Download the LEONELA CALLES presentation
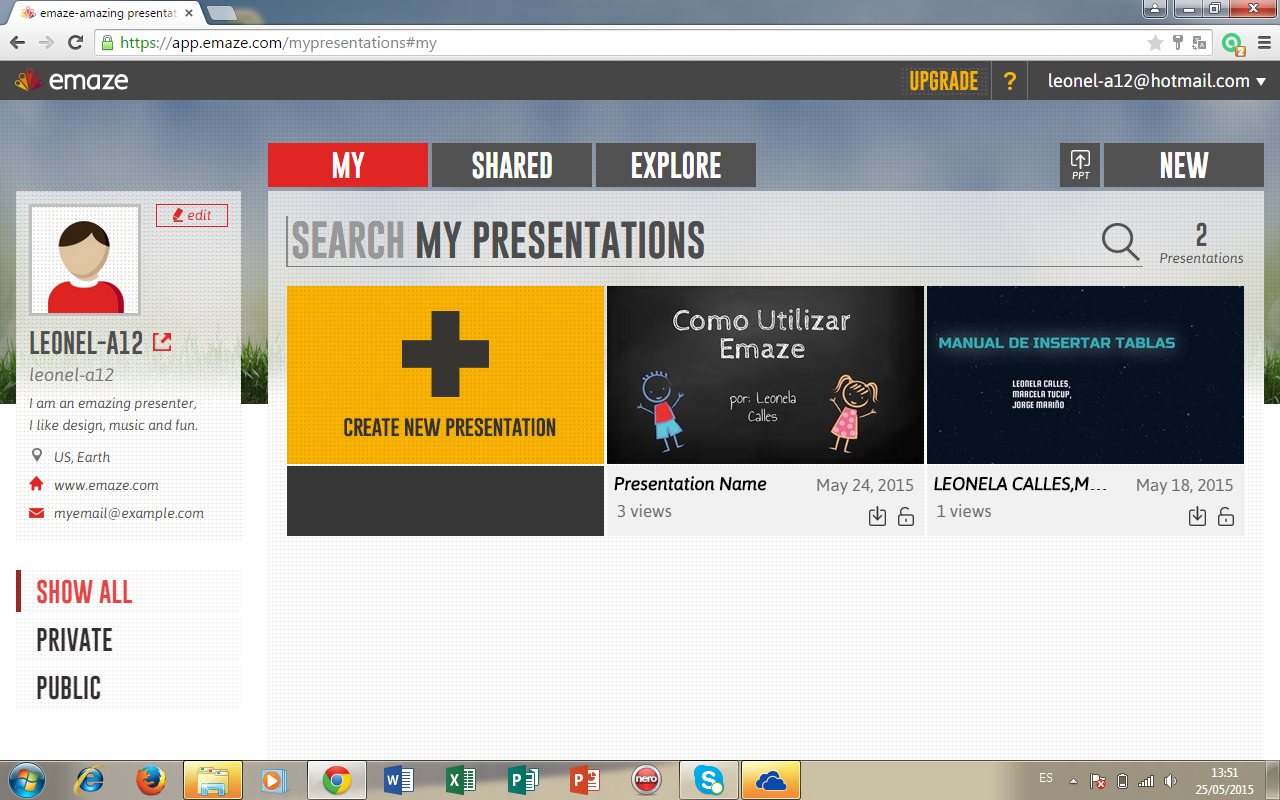The height and width of the screenshot is (800, 1280). 1197,516
